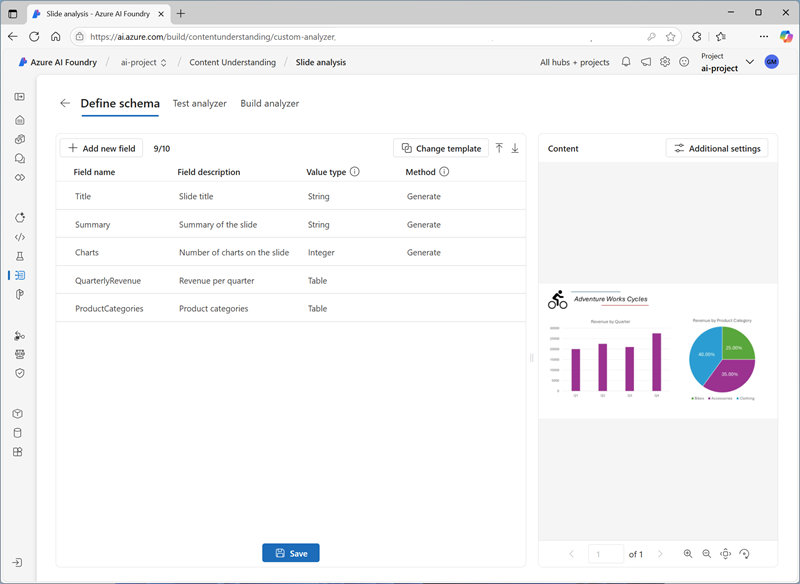
Task: Switch to the Test analyzer tab
Action: click(x=199, y=104)
